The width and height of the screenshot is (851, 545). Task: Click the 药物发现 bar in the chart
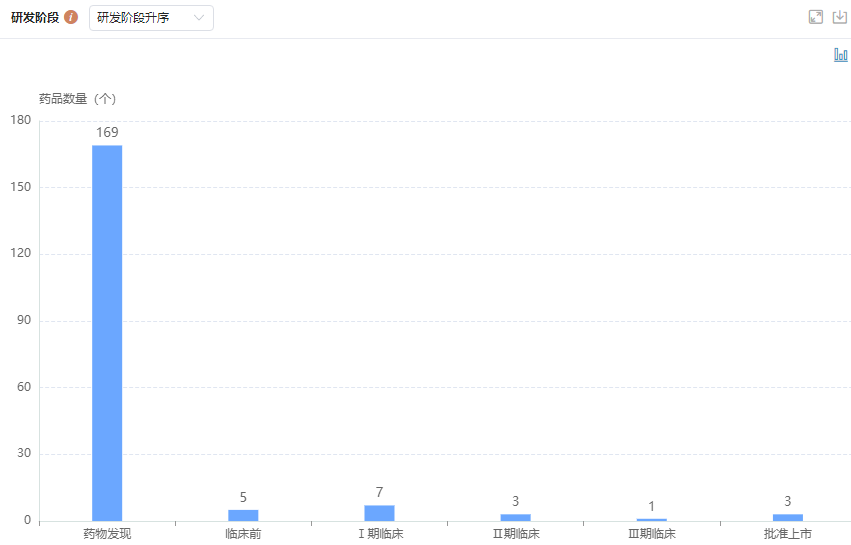coord(107,332)
